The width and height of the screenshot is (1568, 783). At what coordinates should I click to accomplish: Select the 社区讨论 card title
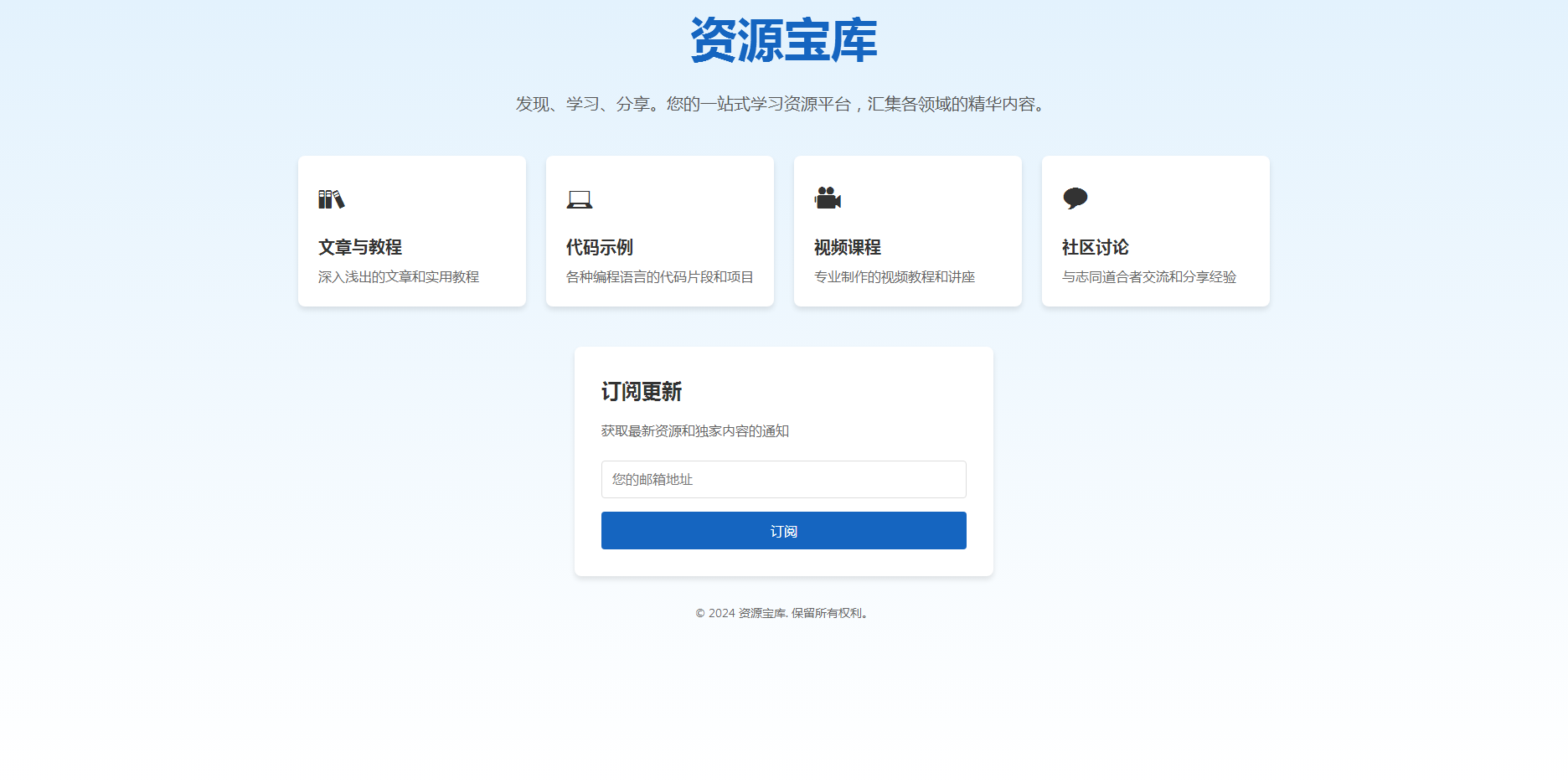1096,247
